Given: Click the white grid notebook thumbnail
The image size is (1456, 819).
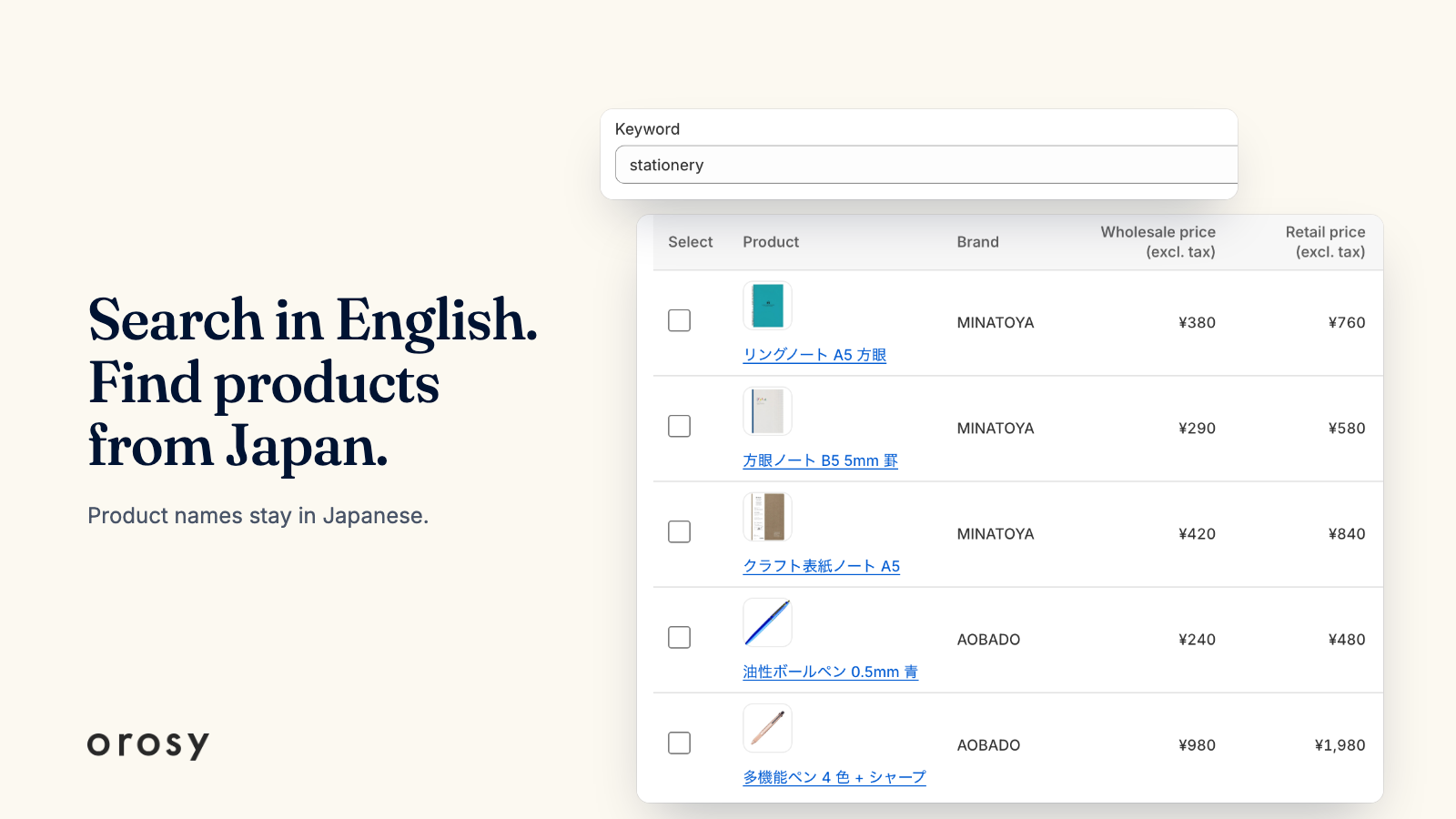Looking at the screenshot, I should coord(767,410).
